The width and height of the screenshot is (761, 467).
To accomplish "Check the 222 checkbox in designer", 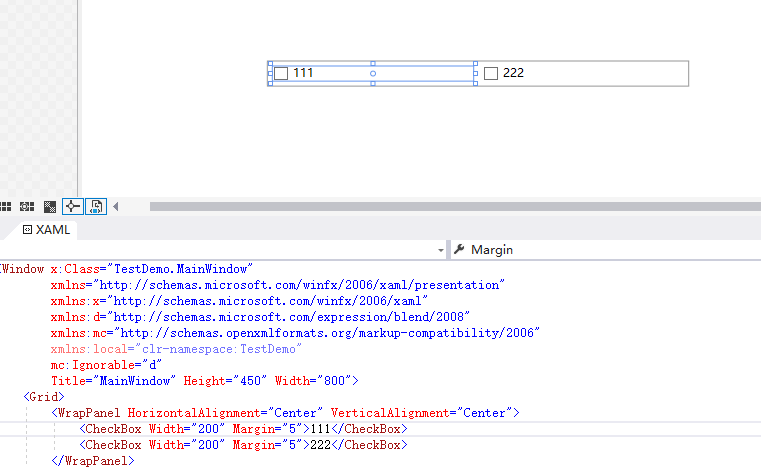I will (x=491, y=73).
